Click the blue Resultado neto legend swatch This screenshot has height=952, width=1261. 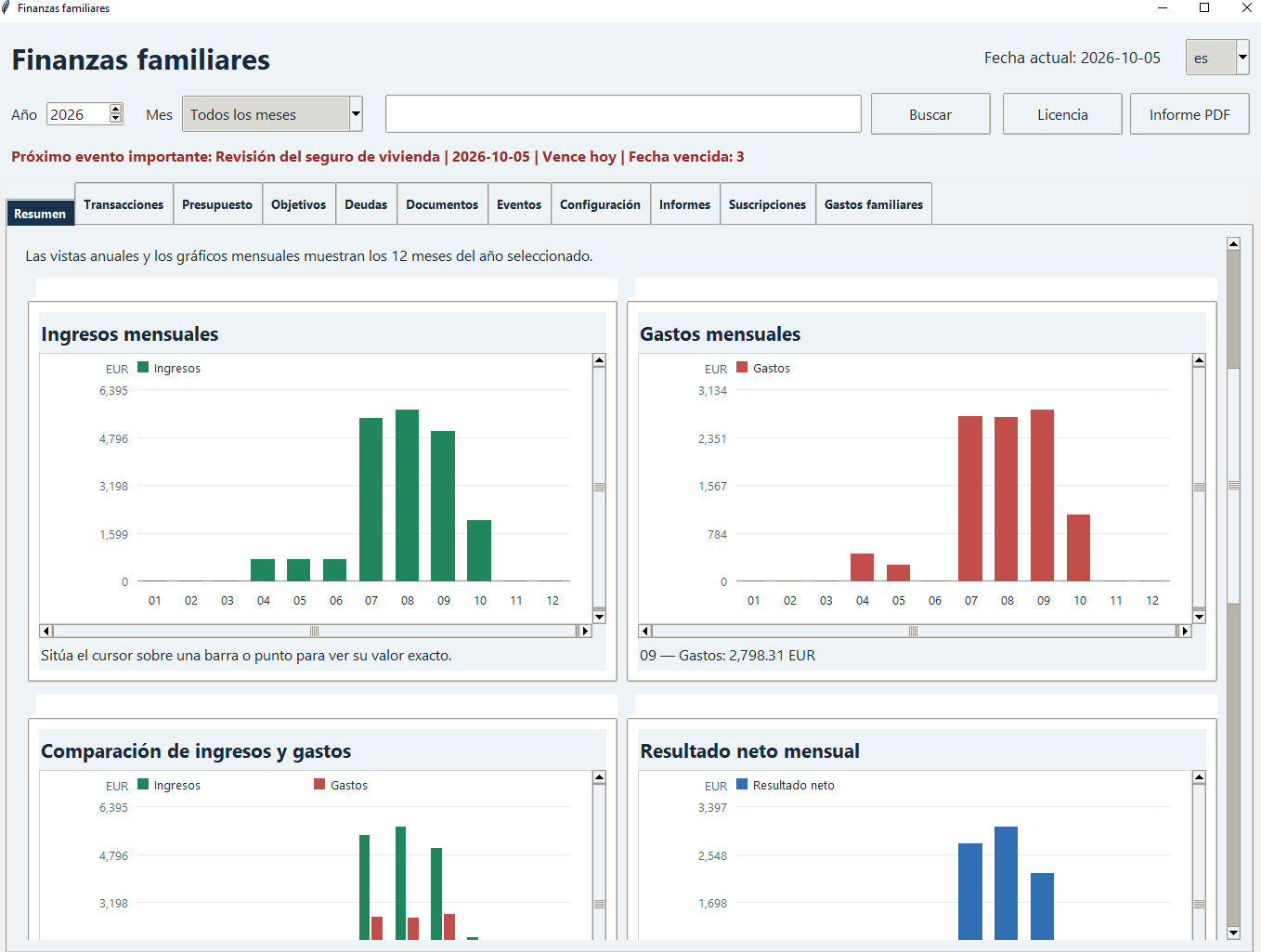(x=742, y=784)
